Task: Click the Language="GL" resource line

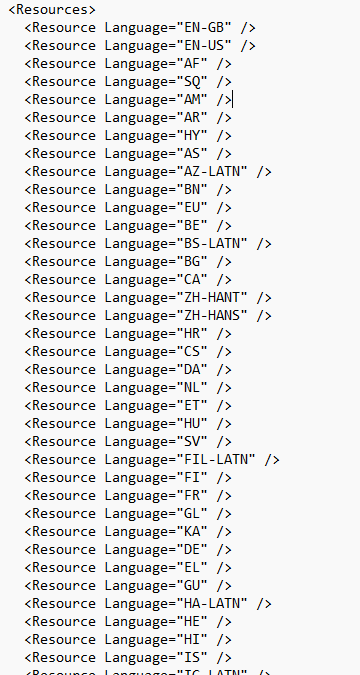Action: (128, 514)
